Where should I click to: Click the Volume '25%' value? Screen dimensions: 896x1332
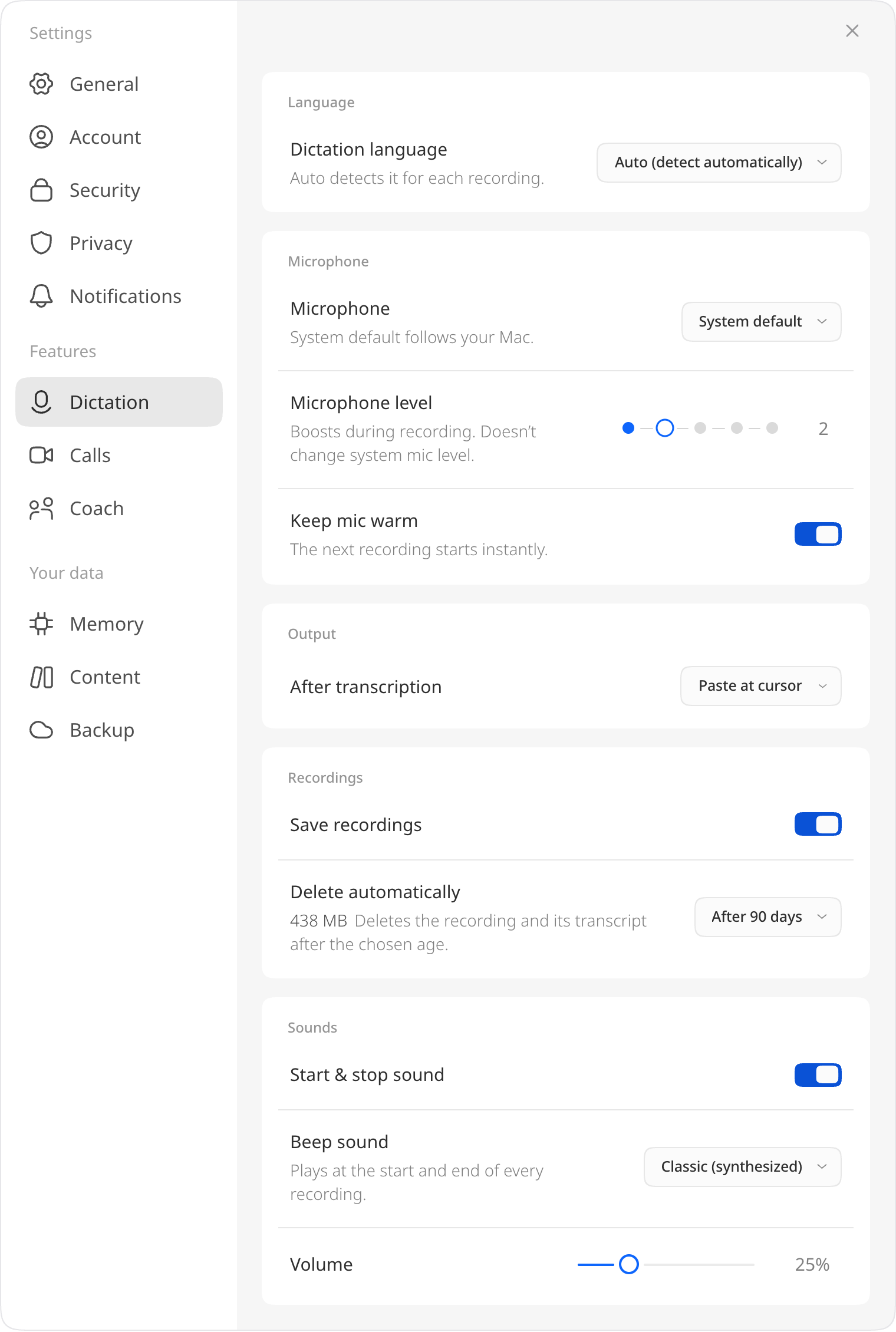tap(812, 1265)
